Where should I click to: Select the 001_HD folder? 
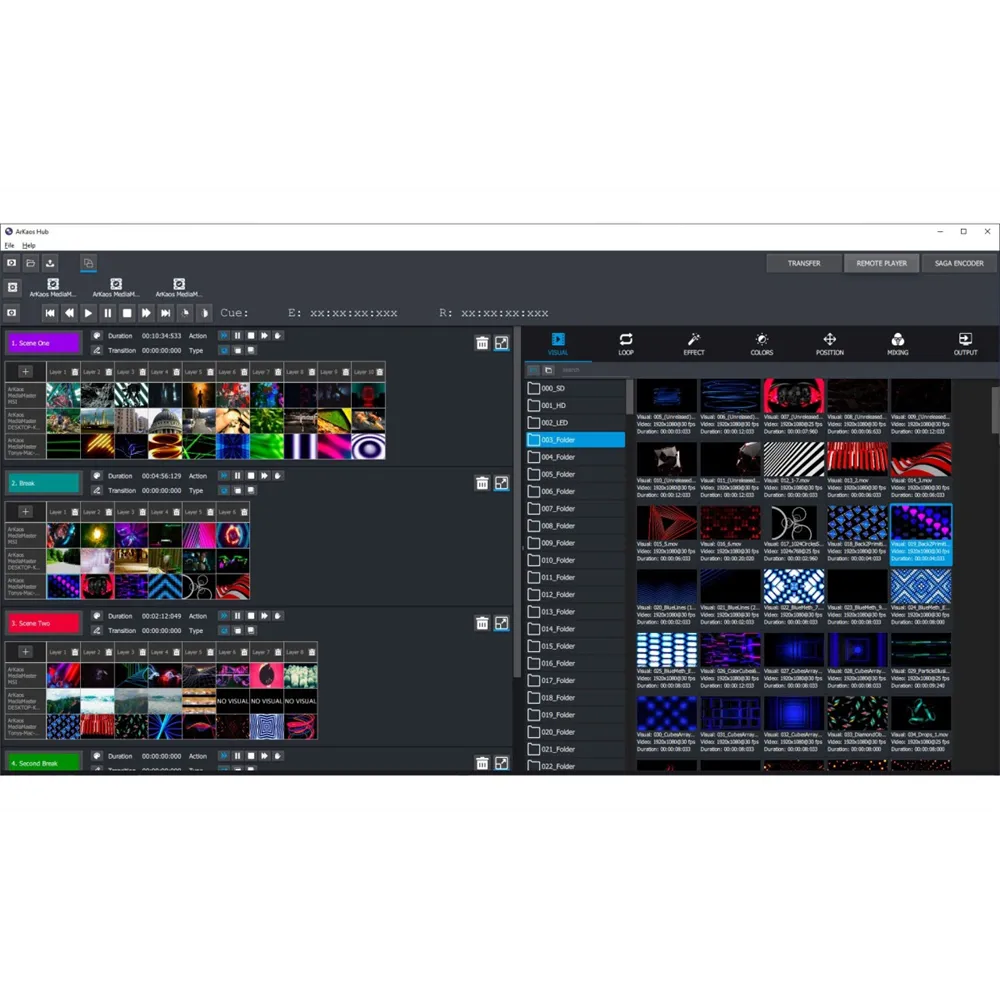(554, 405)
